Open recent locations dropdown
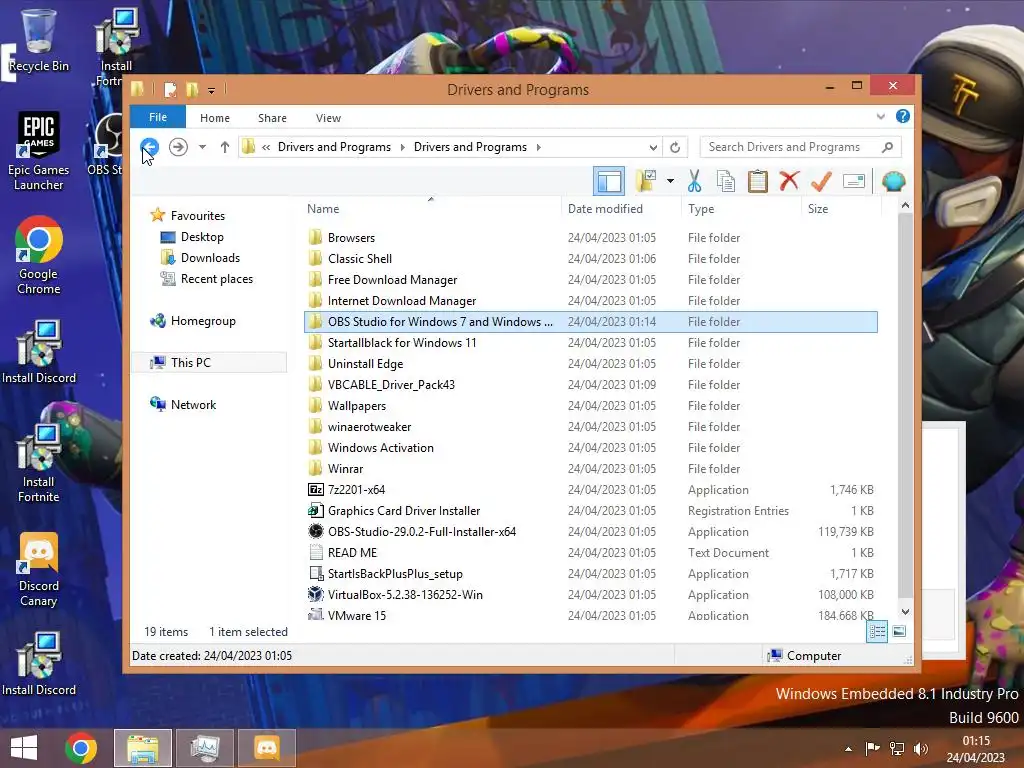1024x768 pixels. [202, 147]
